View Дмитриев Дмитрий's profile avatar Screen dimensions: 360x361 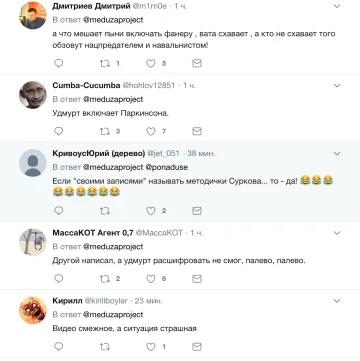[x=33, y=15]
